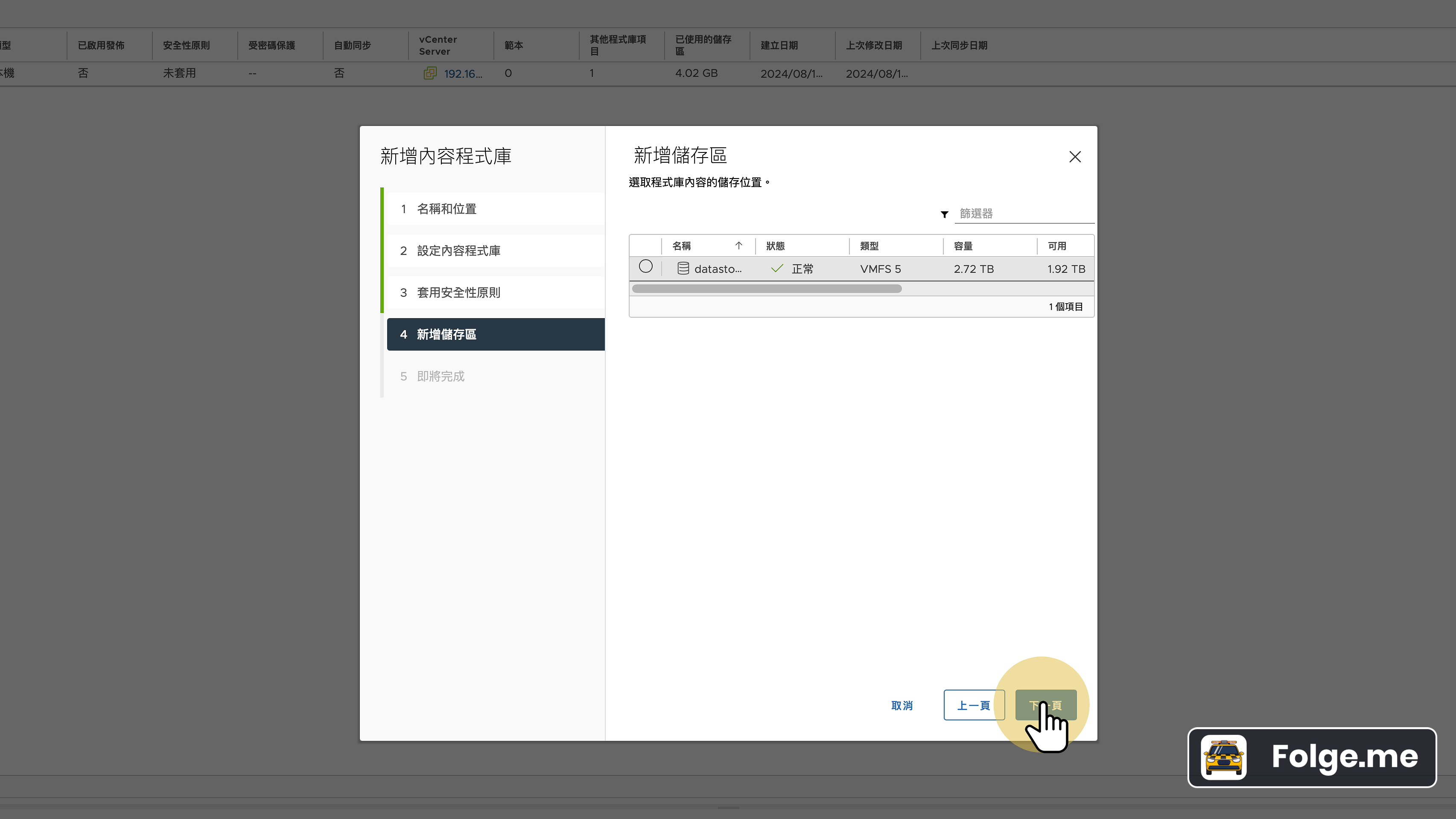
Task: Click inside the 篩選器 filter field
Action: [1023, 214]
